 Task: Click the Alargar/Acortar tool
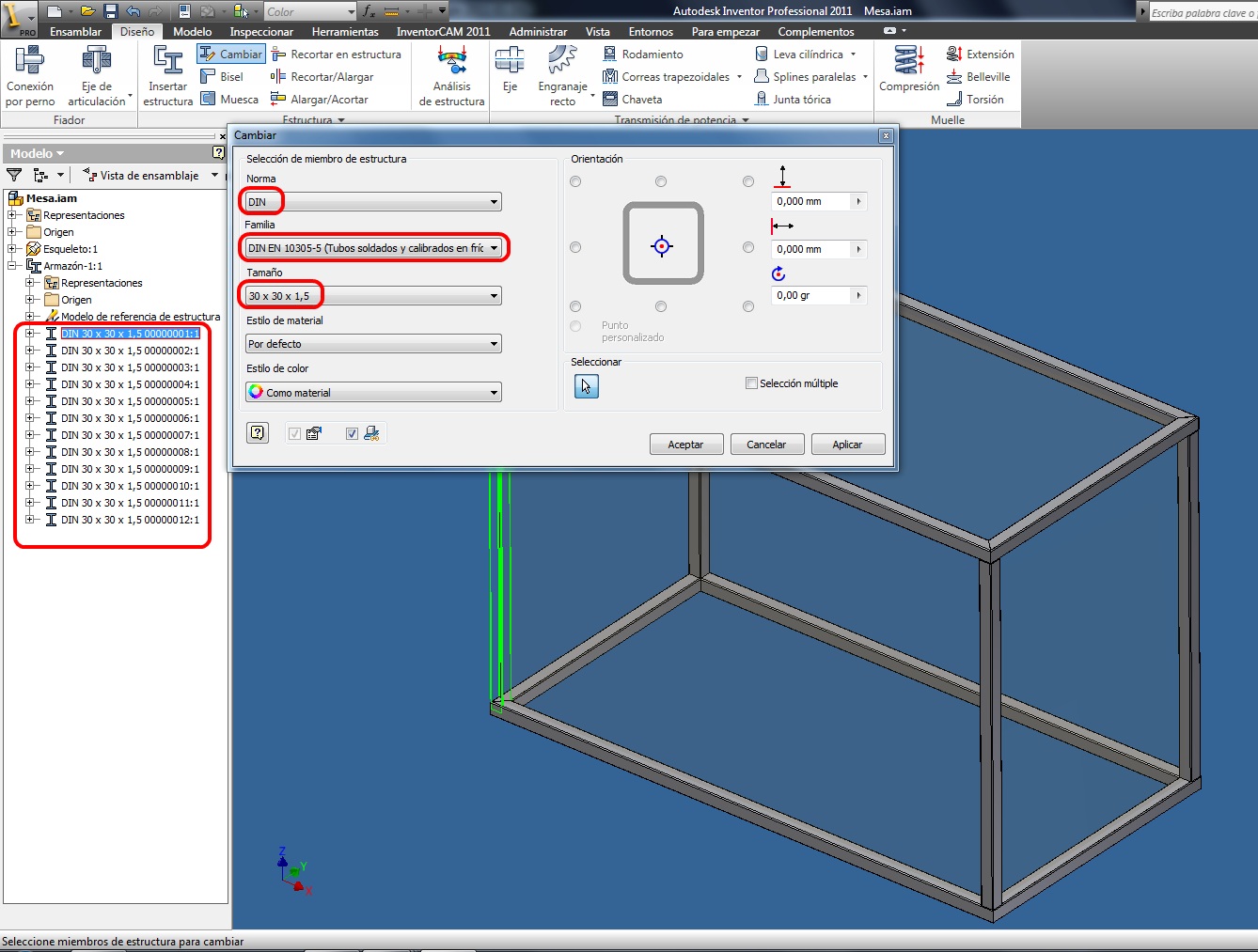[319, 100]
